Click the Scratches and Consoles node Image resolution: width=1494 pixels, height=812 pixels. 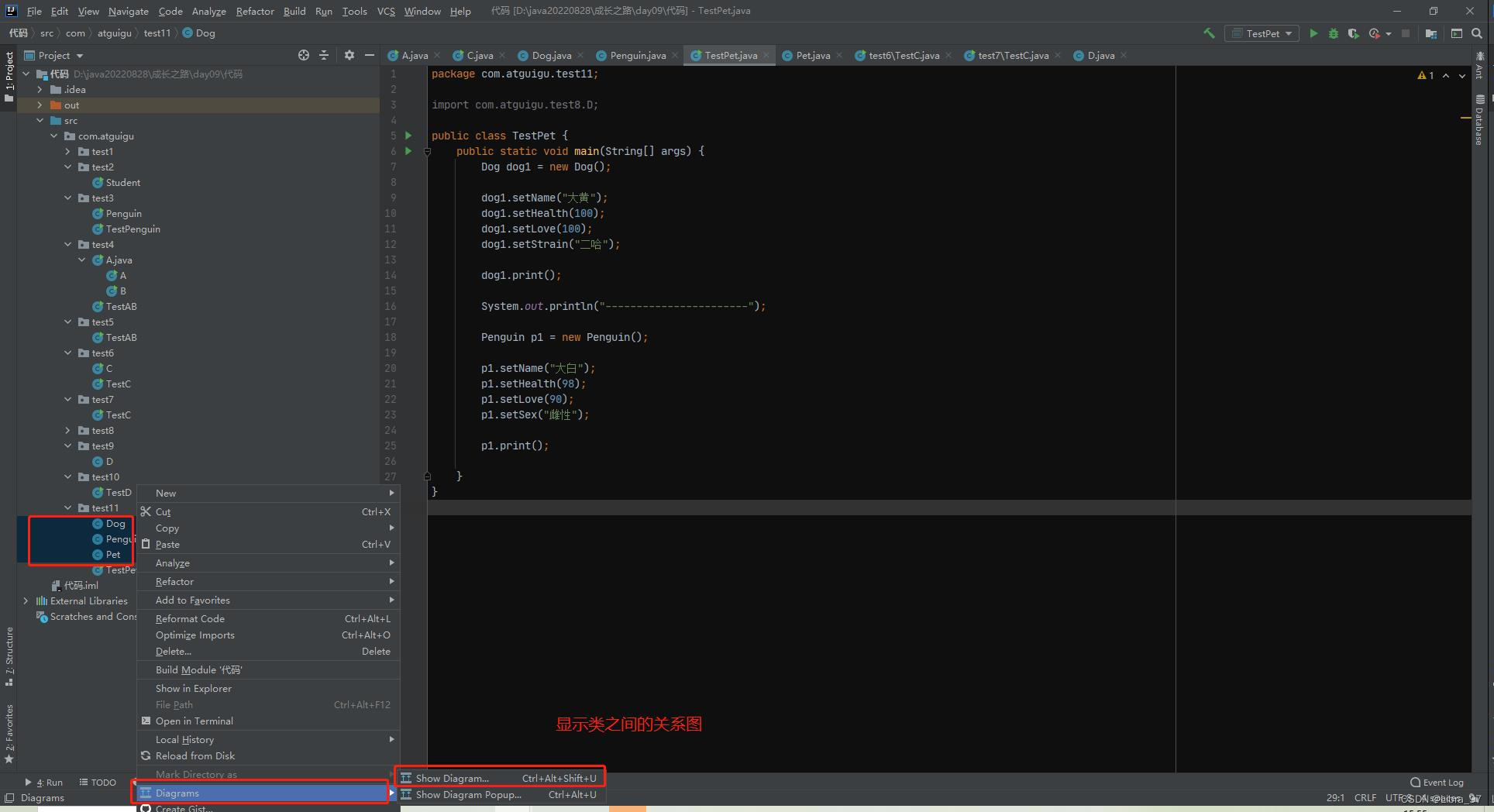coord(87,616)
